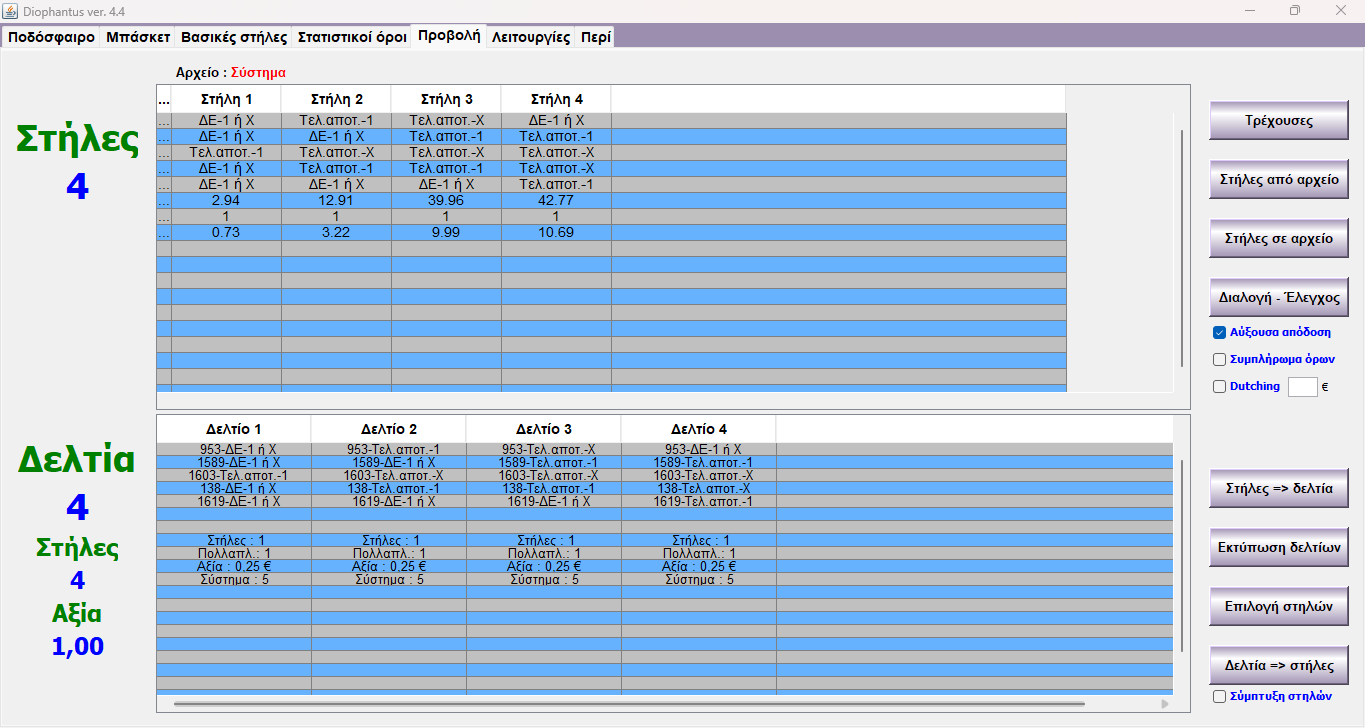Select cell with value 10.69
Screen dimensions: 1365x728
click(556, 233)
